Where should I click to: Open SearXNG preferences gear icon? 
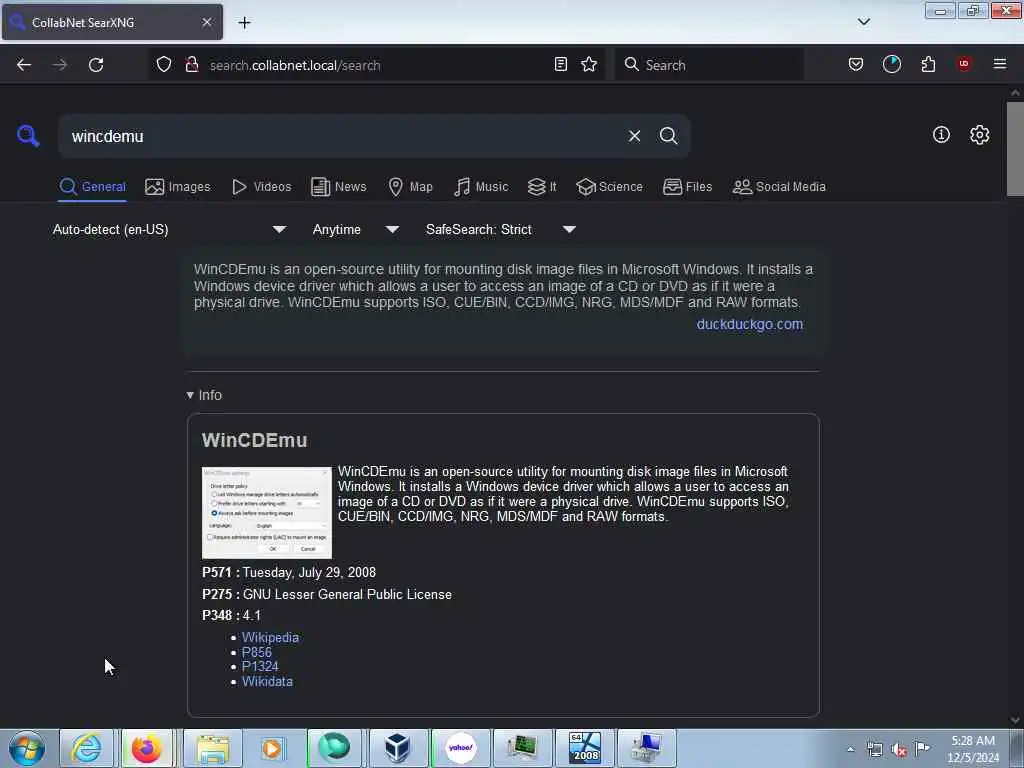pyautogui.click(x=979, y=135)
